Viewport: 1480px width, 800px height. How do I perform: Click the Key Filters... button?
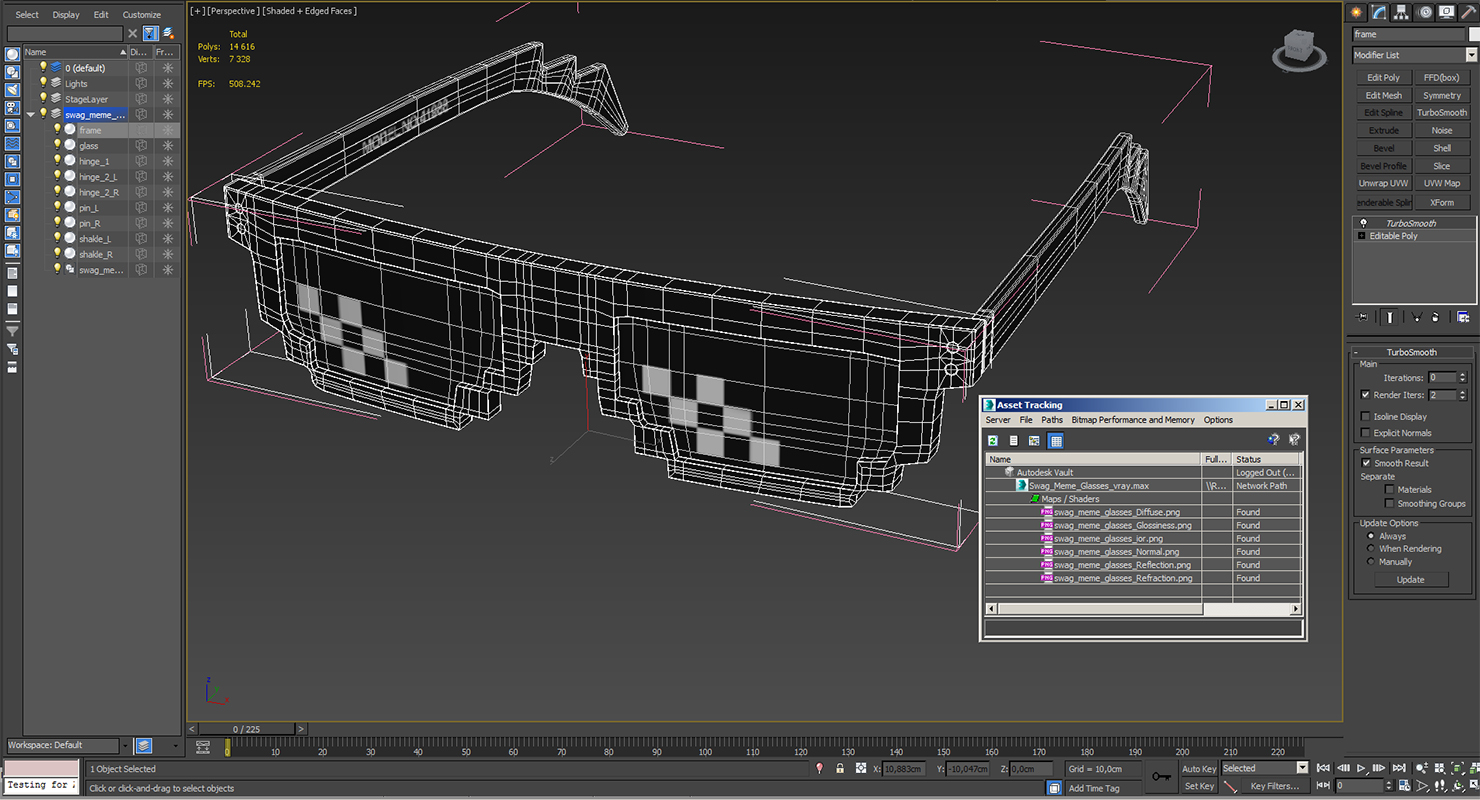[1275, 786]
